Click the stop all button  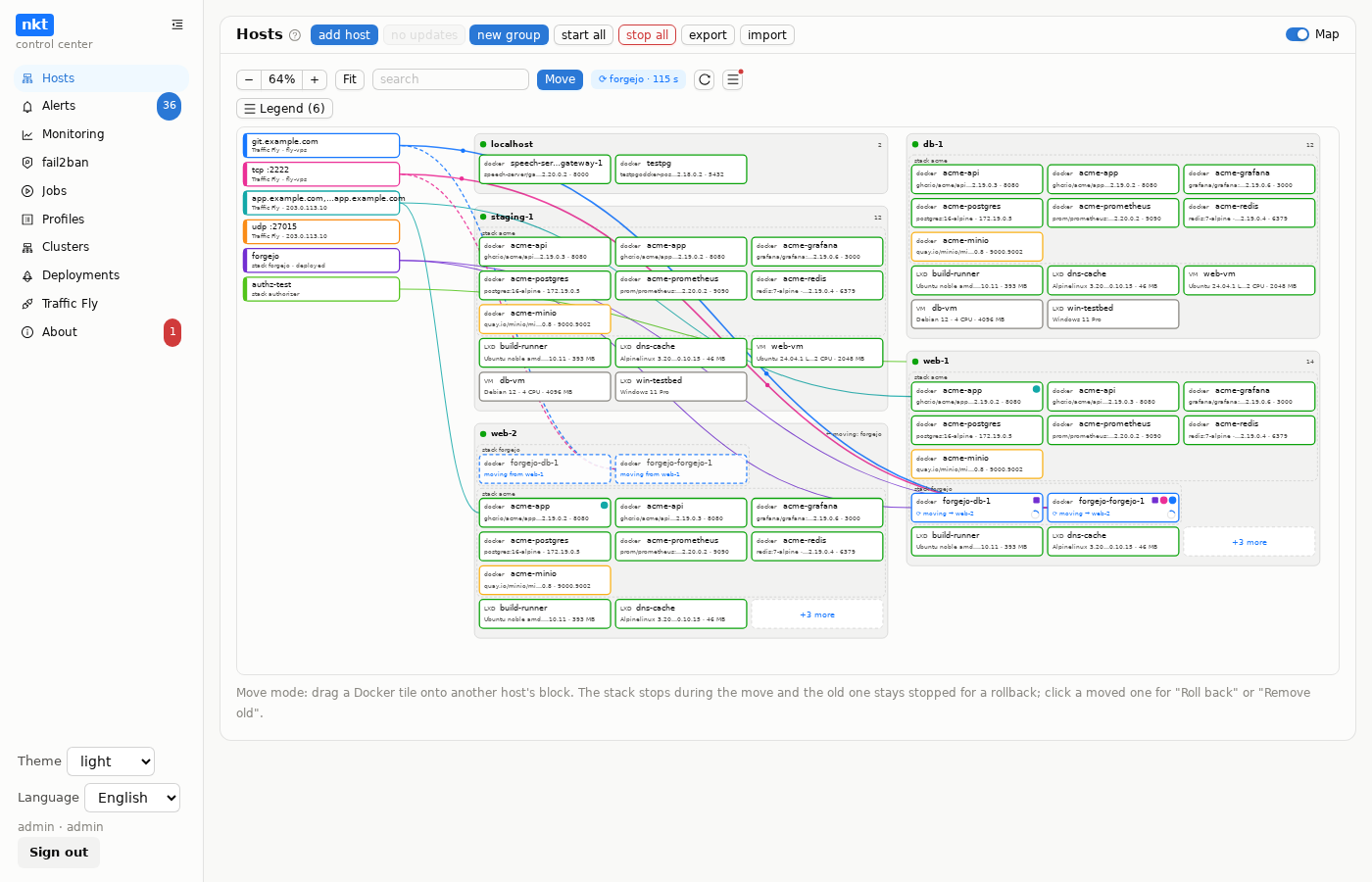pos(647,35)
